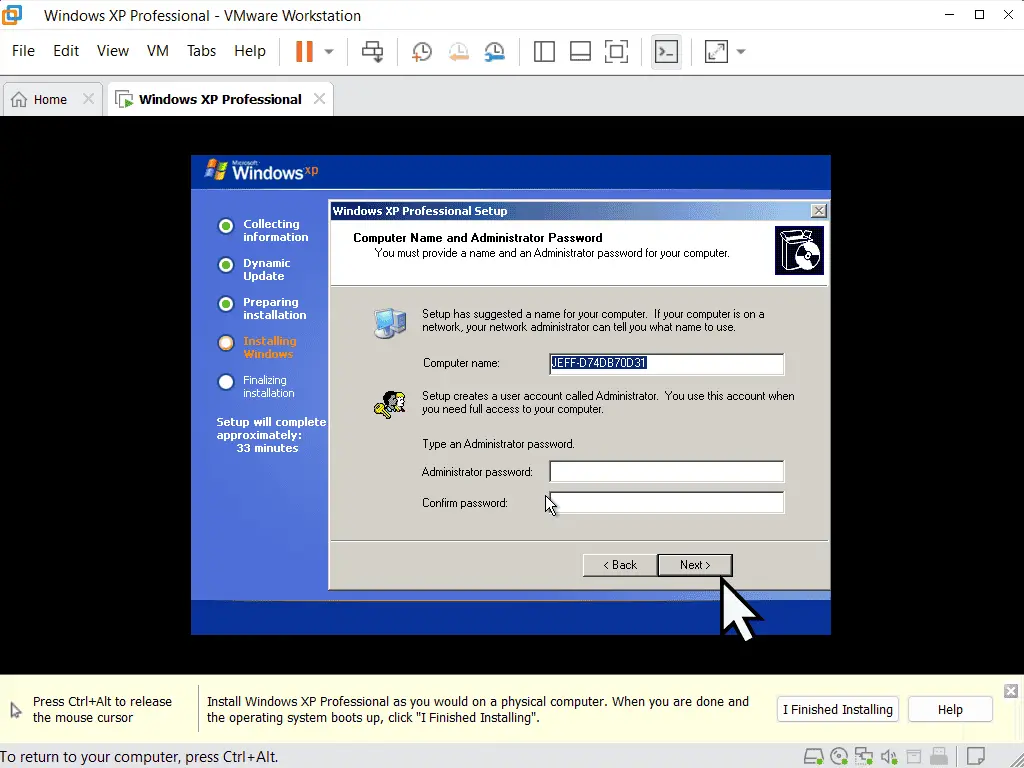1024x768 pixels.
Task: Open the message log icon in status bar
Action: (x=976, y=756)
